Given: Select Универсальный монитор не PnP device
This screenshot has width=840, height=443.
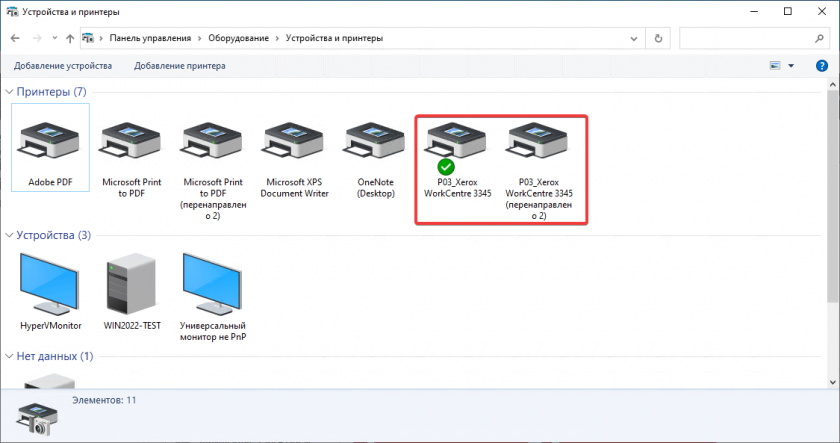Looking at the screenshot, I should (x=212, y=283).
